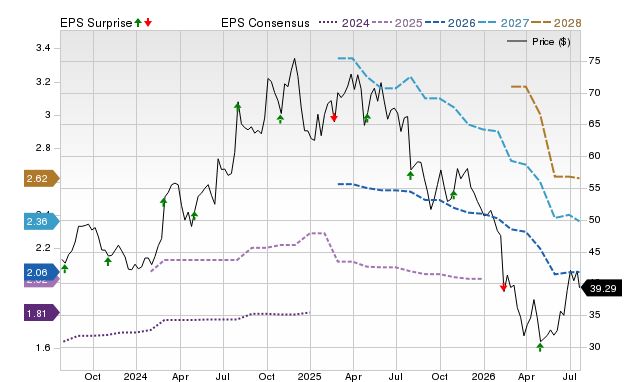Click the brown 2.62 value tag

click(42, 178)
